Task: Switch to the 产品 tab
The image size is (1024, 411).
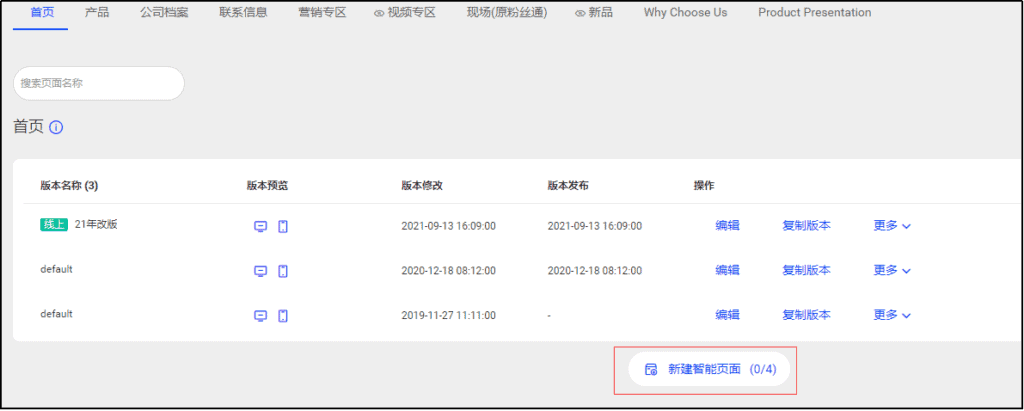Action: (x=97, y=13)
